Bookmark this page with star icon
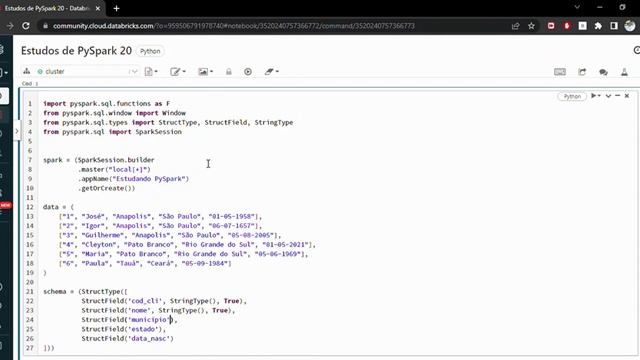 tap(531, 26)
